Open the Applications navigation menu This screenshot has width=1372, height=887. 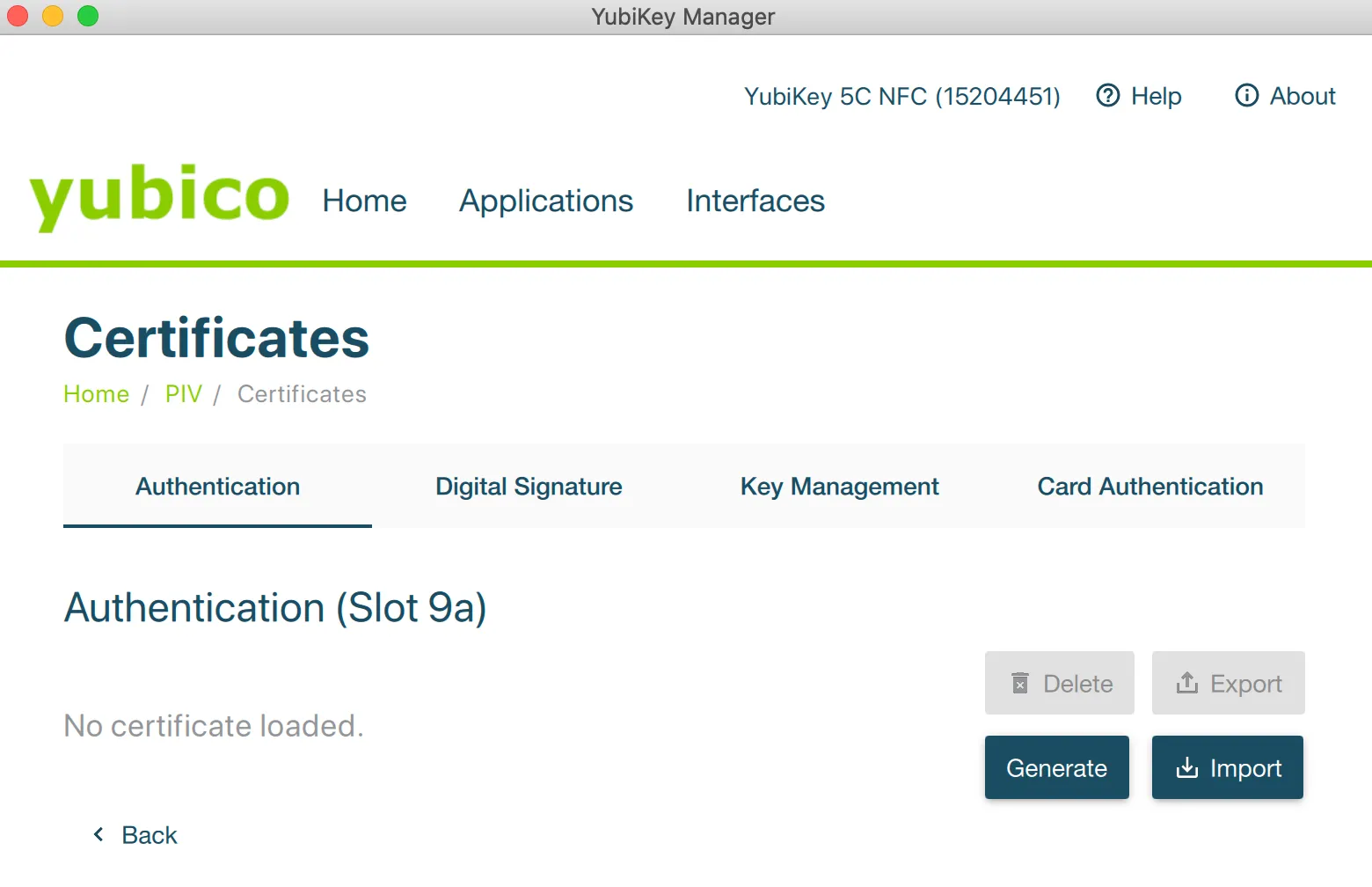coord(545,201)
